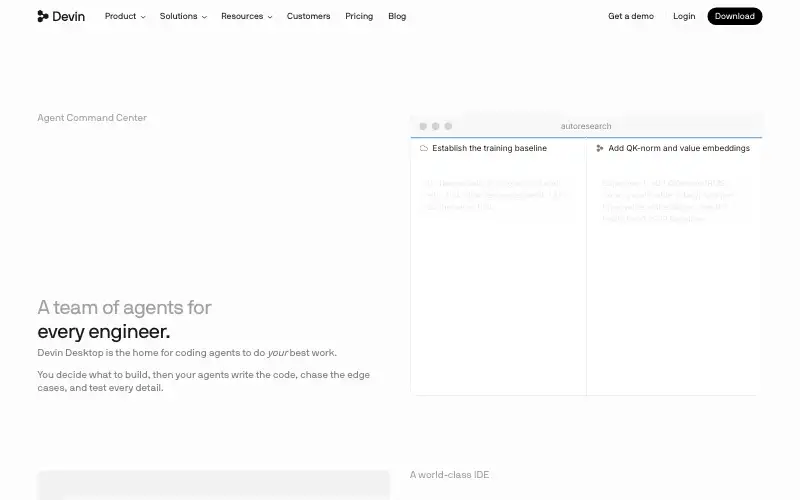The width and height of the screenshot is (800, 500).
Task: Click Get a demo link
Action: point(631,16)
